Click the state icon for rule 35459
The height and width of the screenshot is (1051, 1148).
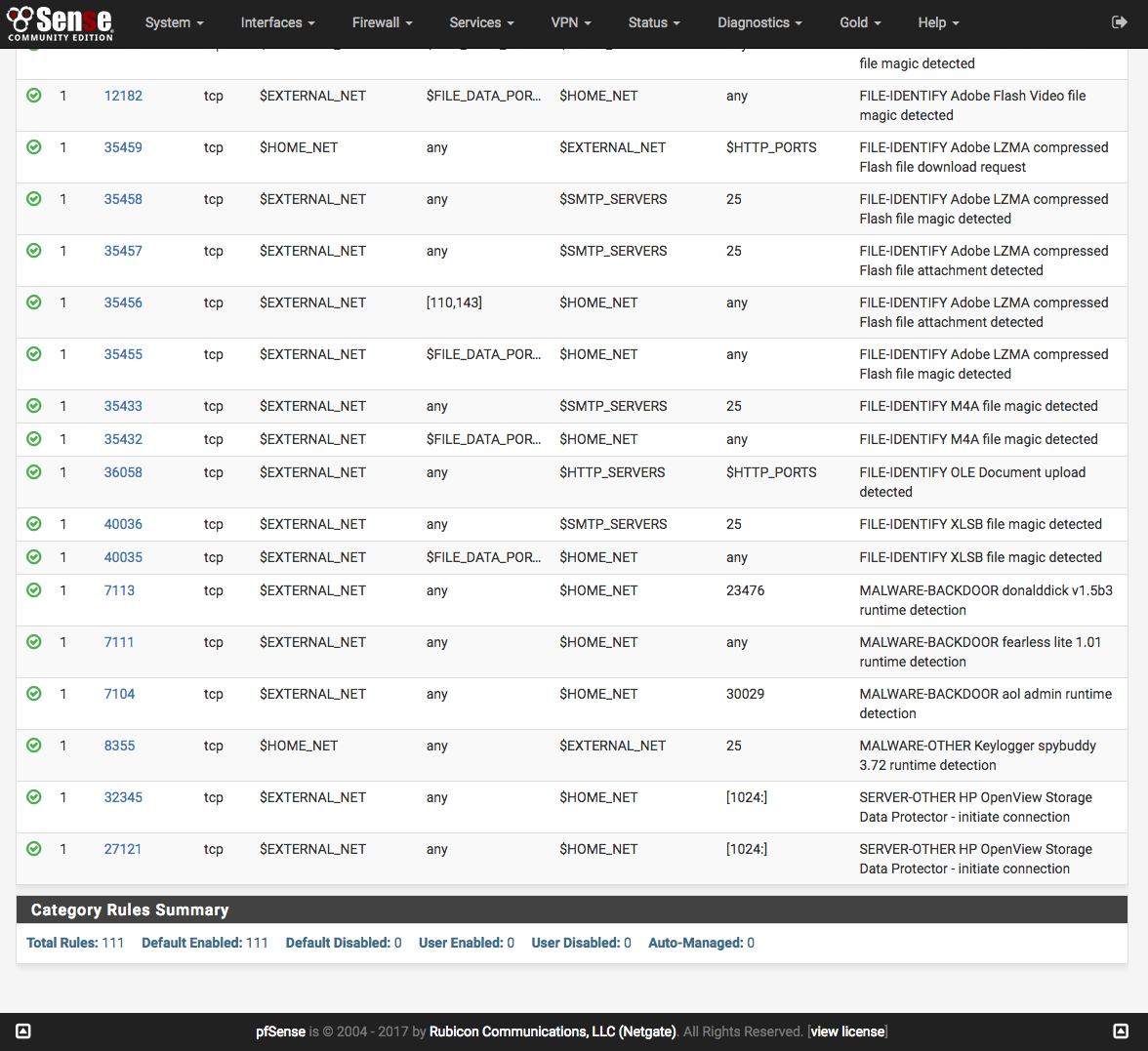34,147
